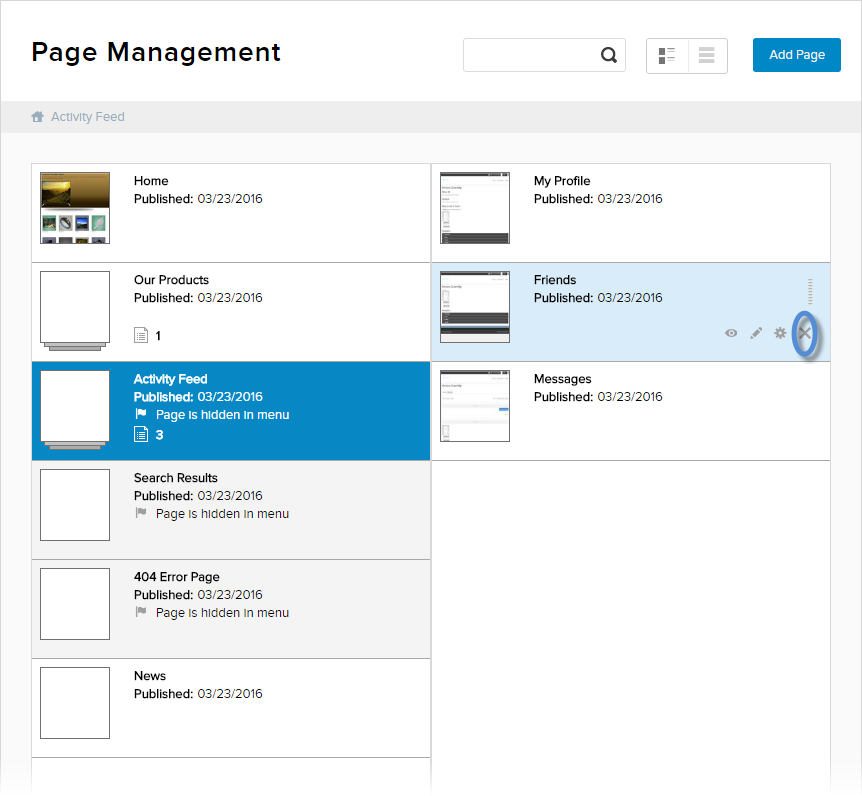Click the Search Results page title
Image resolution: width=862 pixels, height=796 pixels.
coord(176,478)
